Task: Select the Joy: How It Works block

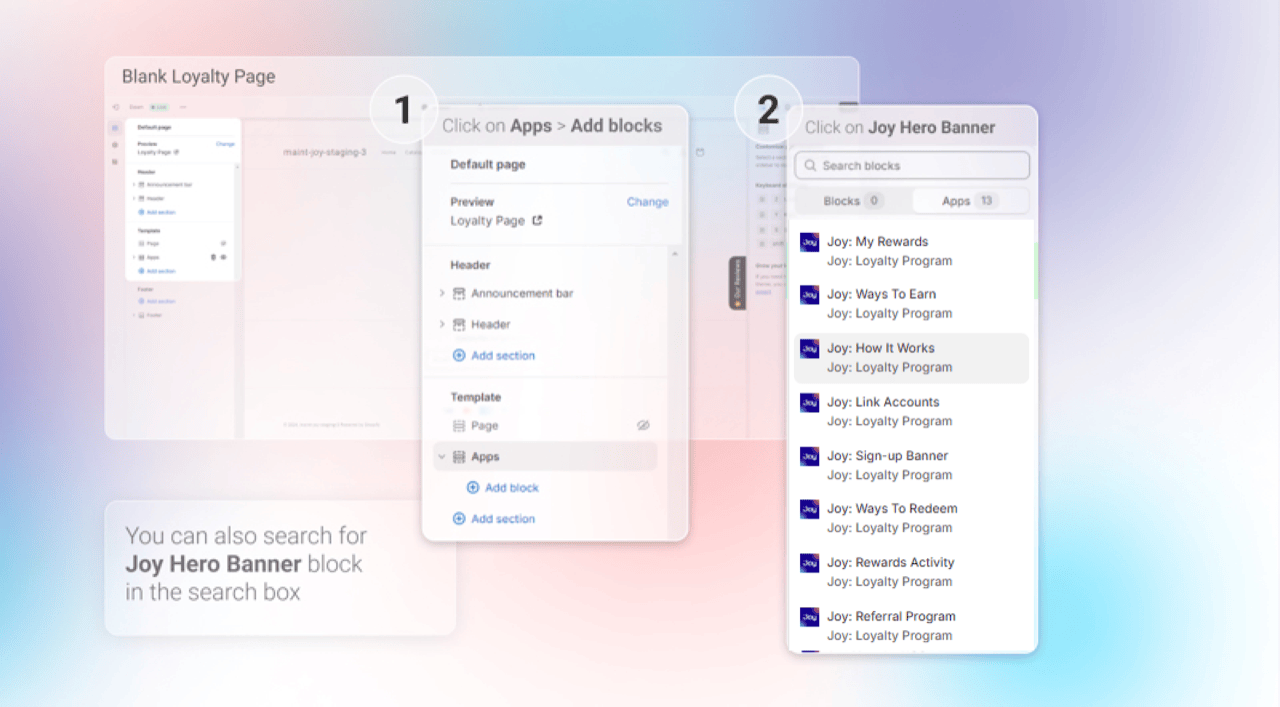Action: (912, 358)
